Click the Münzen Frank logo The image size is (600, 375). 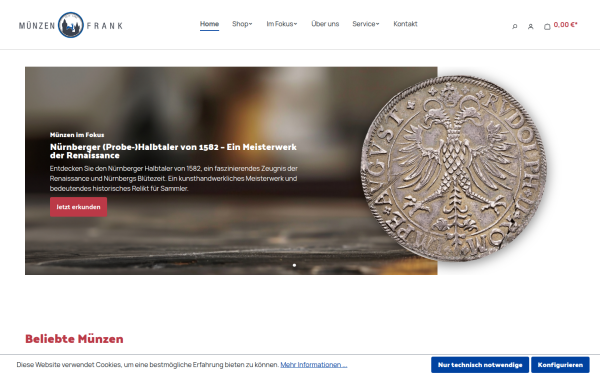pyautogui.click(x=71, y=25)
